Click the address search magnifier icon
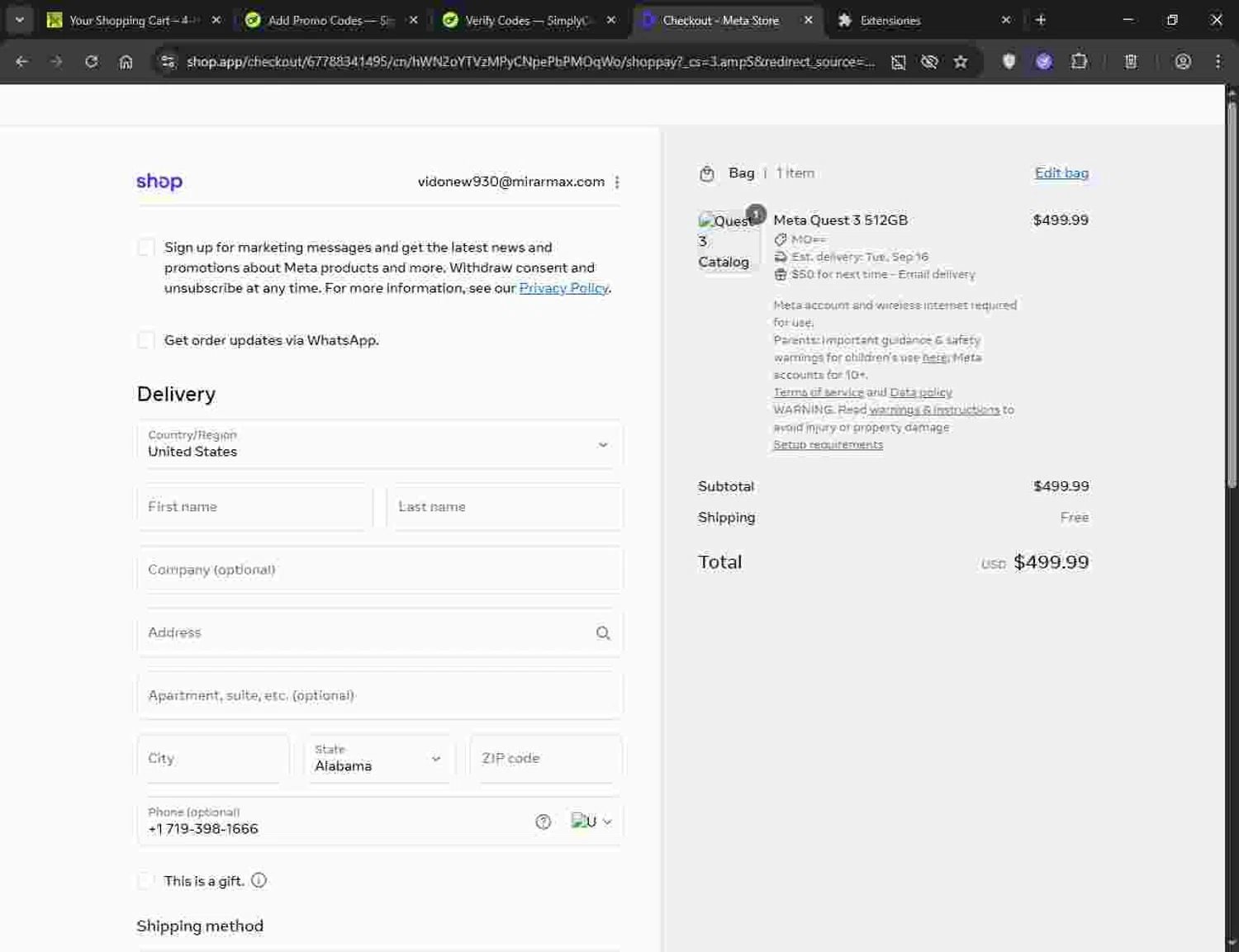 603,633
